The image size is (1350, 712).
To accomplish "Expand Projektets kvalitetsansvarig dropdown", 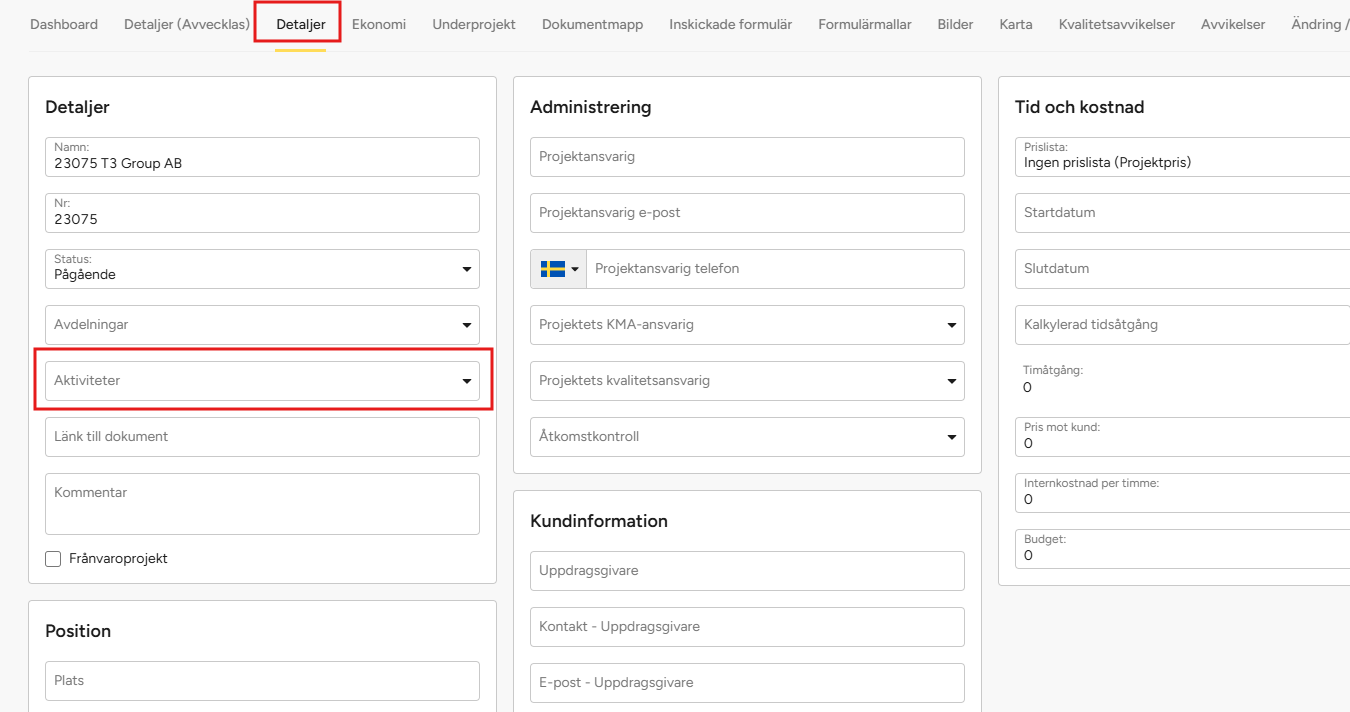I will tap(747, 381).
